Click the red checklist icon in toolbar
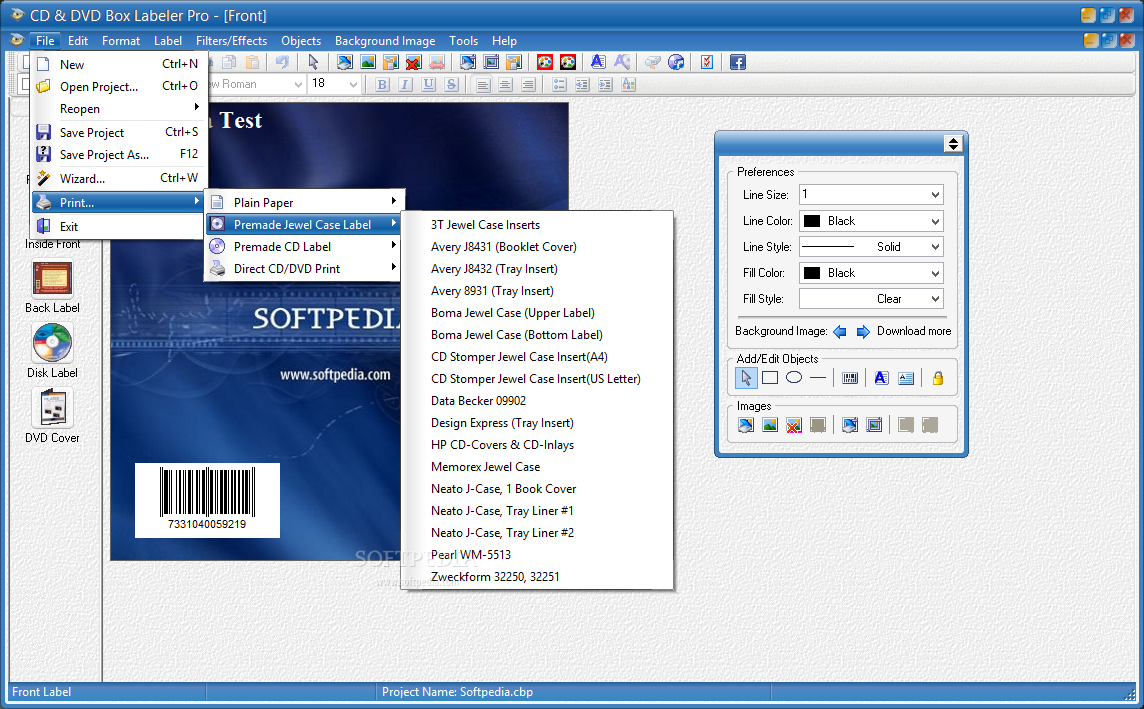Image resolution: width=1144 pixels, height=709 pixels. pyautogui.click(x=706, y=62)
